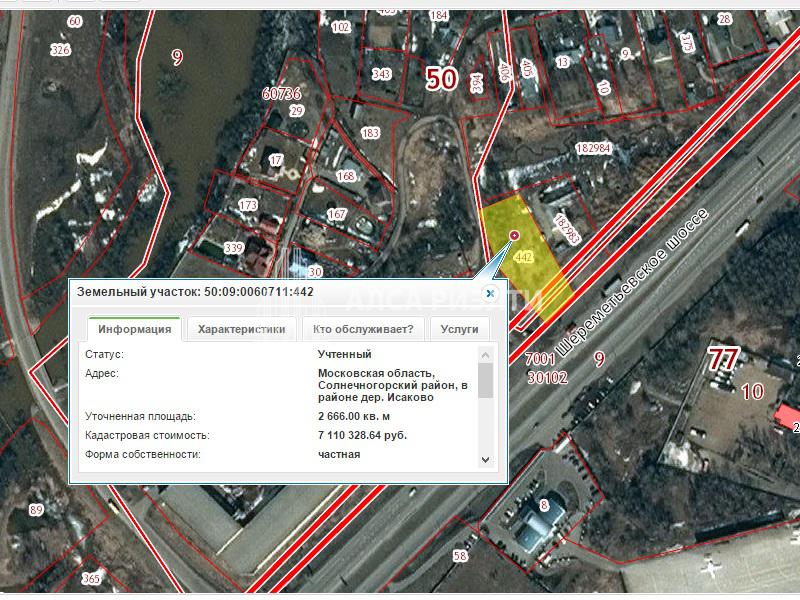Click parcel label 102
The image size is (800, 600).
(x=341, y=27)
